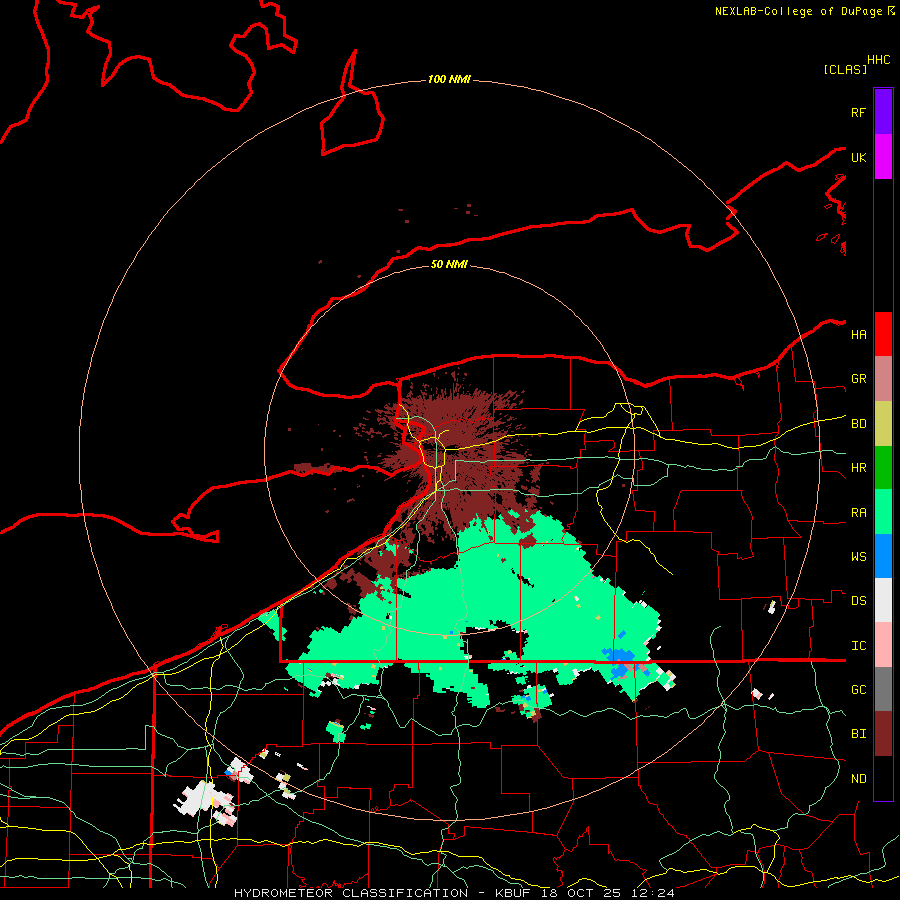Click the RA legend label
Viewport: 900px width, 900px height.
pyautogui.click(x=858, y=513)
